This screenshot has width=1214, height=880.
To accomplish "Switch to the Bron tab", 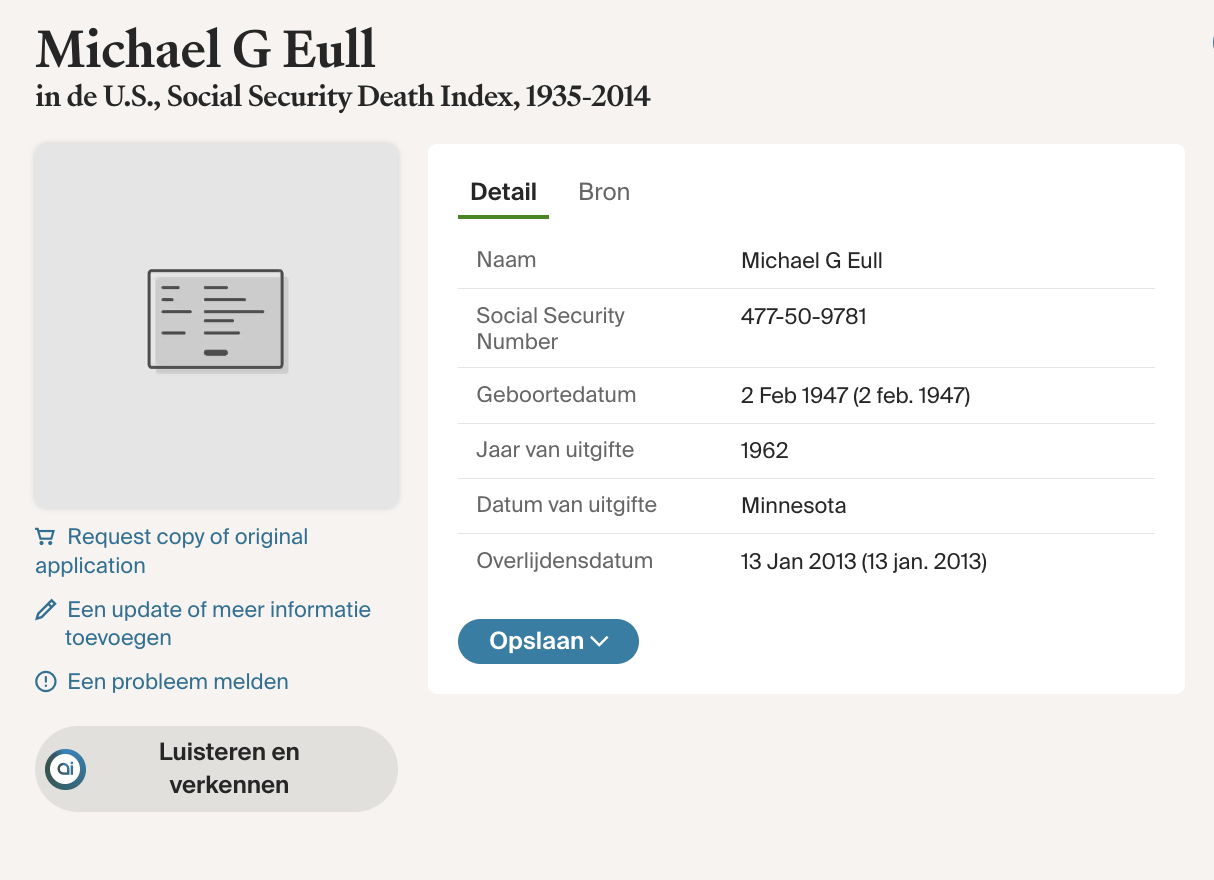I will (x=604, y=192).
